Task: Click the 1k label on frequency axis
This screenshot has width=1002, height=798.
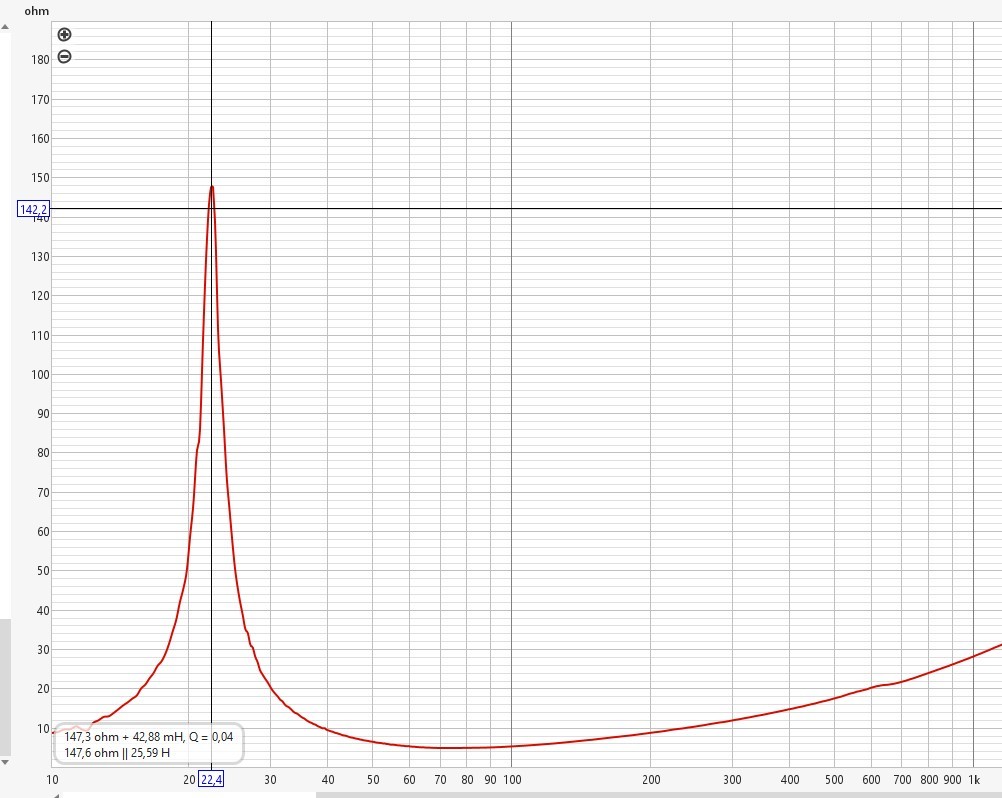Action: click(x=973, y=780)
